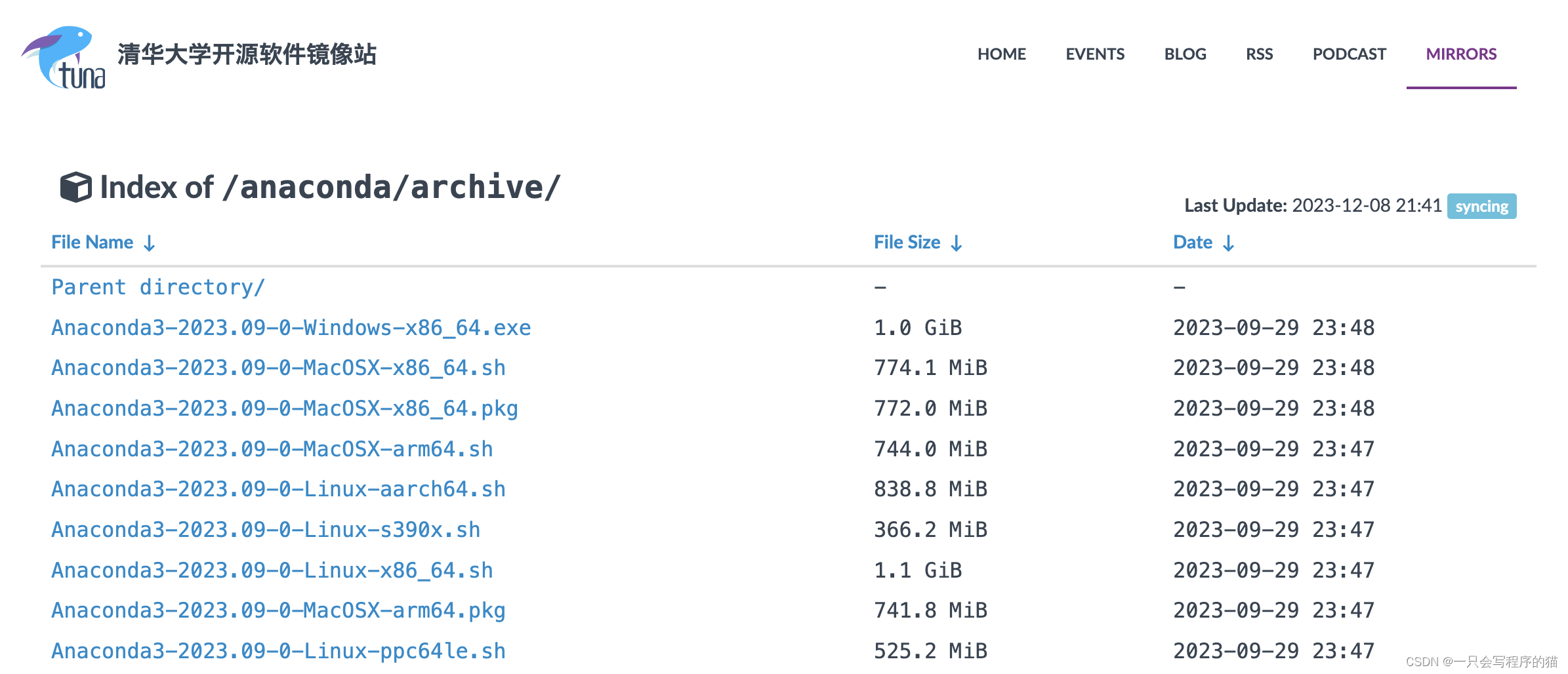Download Anaconda3-2023.09-0-MacOSX-x86_64.sh
Viewport: 1568px width, 674px height.
pyautogui.click(x=279, y=368)
